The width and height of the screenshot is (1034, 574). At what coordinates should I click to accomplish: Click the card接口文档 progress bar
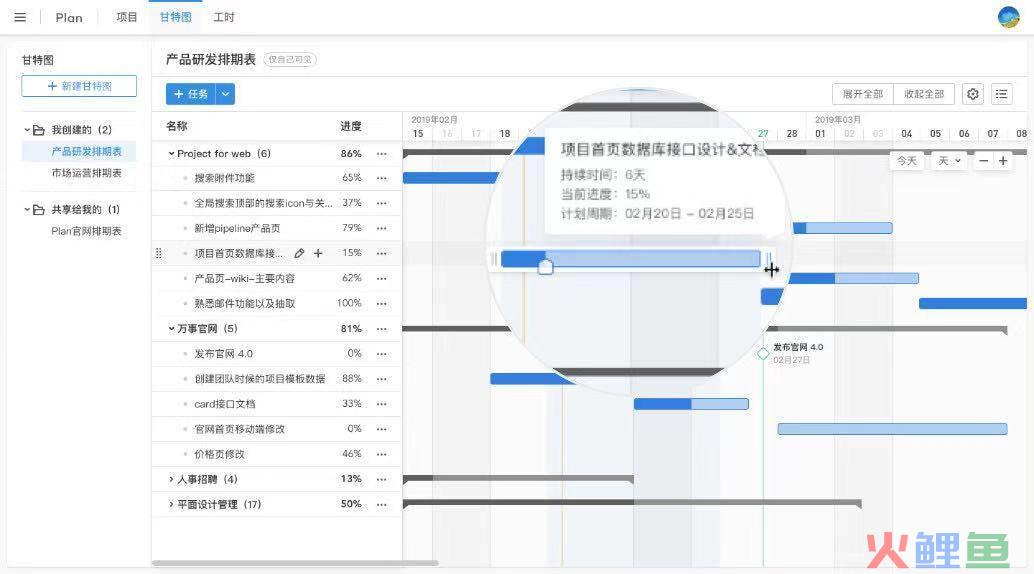(x=691, y=404)
